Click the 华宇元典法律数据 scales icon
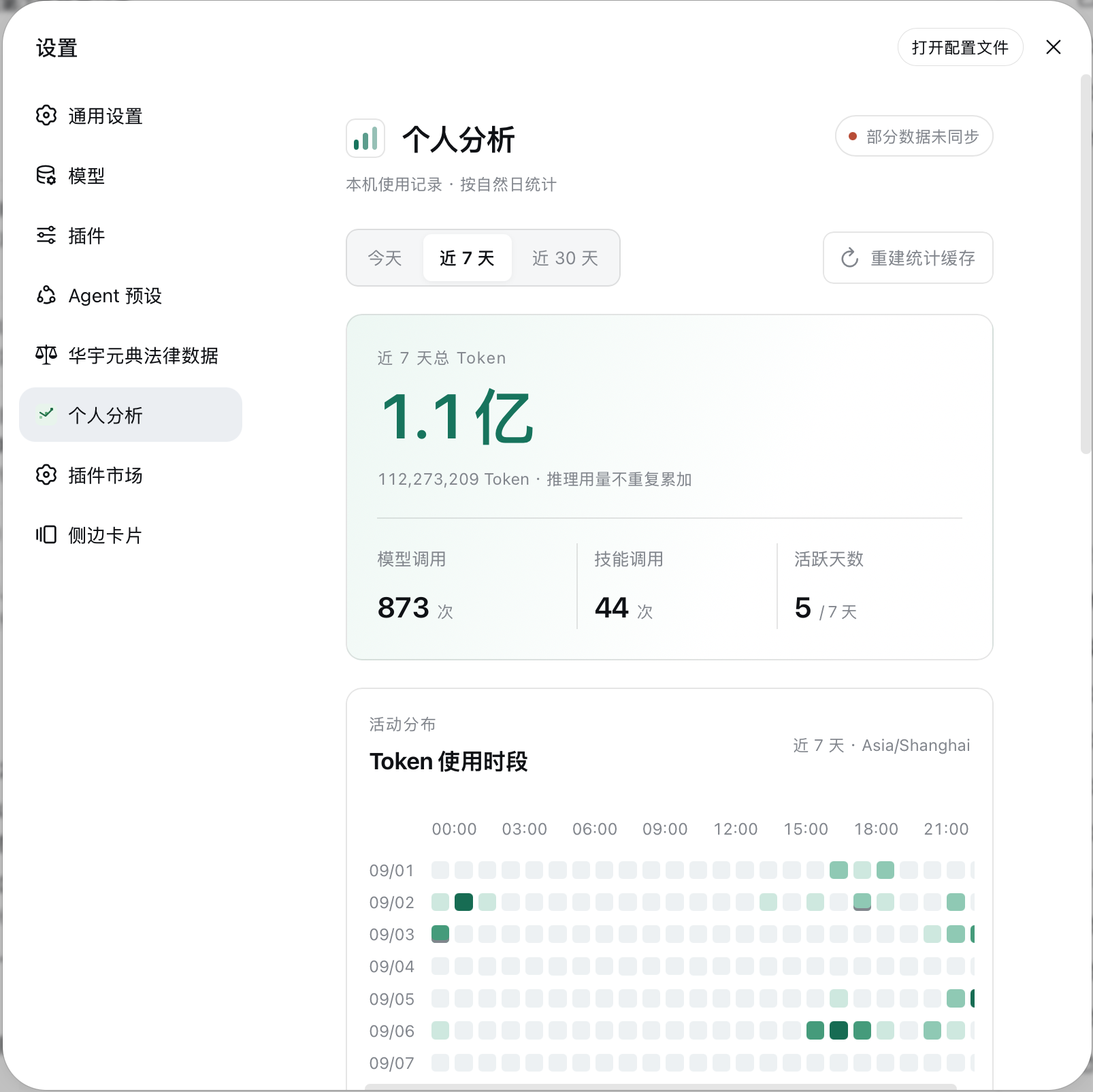 [x=46, y=355]
